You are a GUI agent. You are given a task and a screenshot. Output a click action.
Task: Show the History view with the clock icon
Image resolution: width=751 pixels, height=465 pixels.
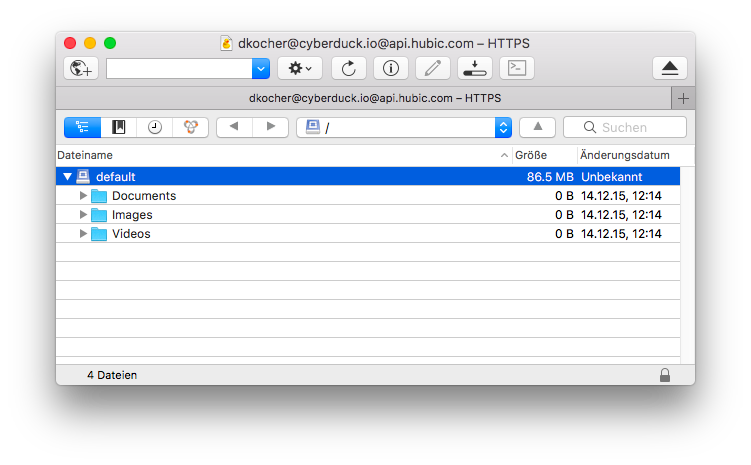point(154,127)
